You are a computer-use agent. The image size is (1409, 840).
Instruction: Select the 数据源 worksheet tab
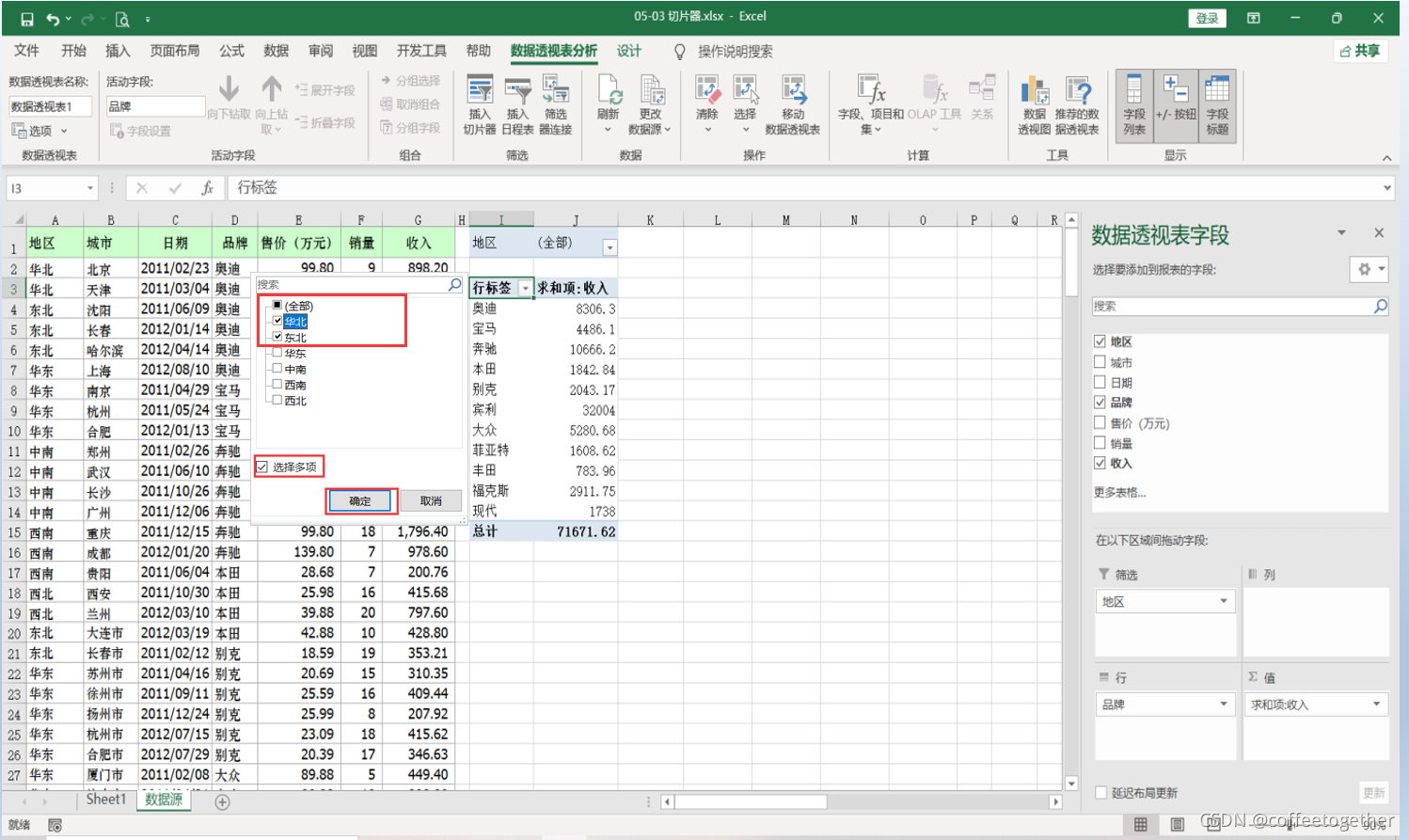coord(164,800)
